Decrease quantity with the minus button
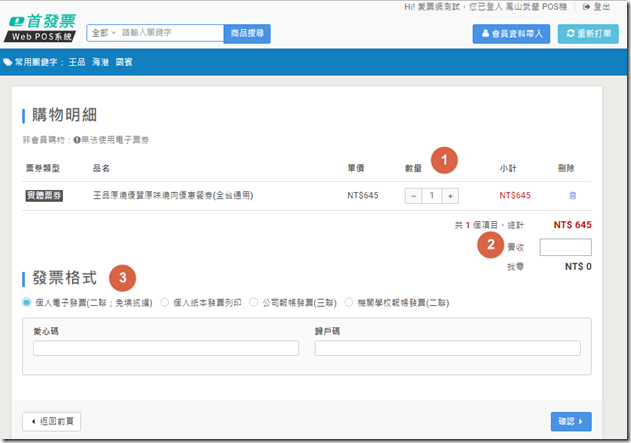The height and width of the screenshot is (443, 631). tap(413, 196)
